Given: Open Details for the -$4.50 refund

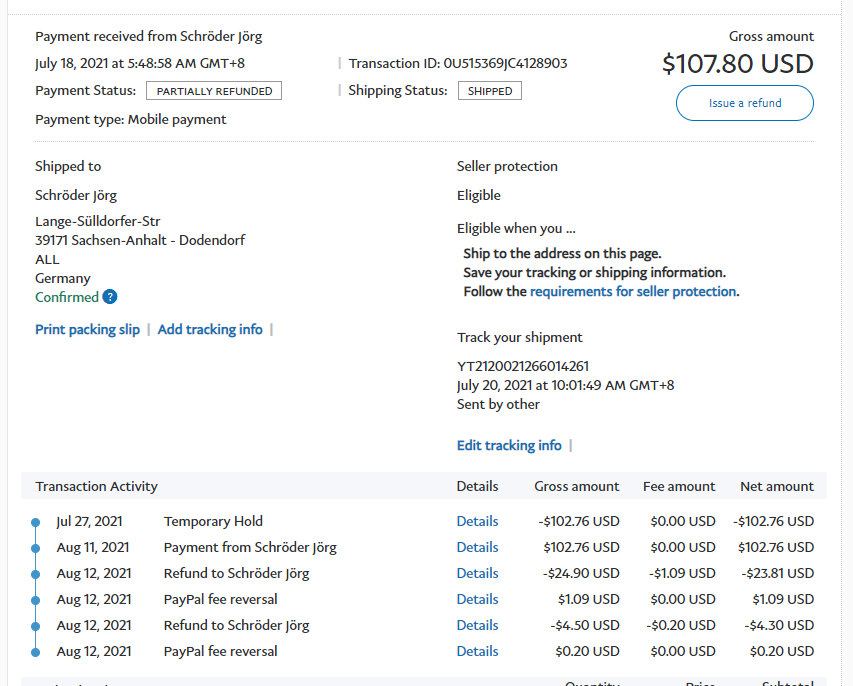Looking at the screenshot, I should pyautogui.click(x=477, y=625).
